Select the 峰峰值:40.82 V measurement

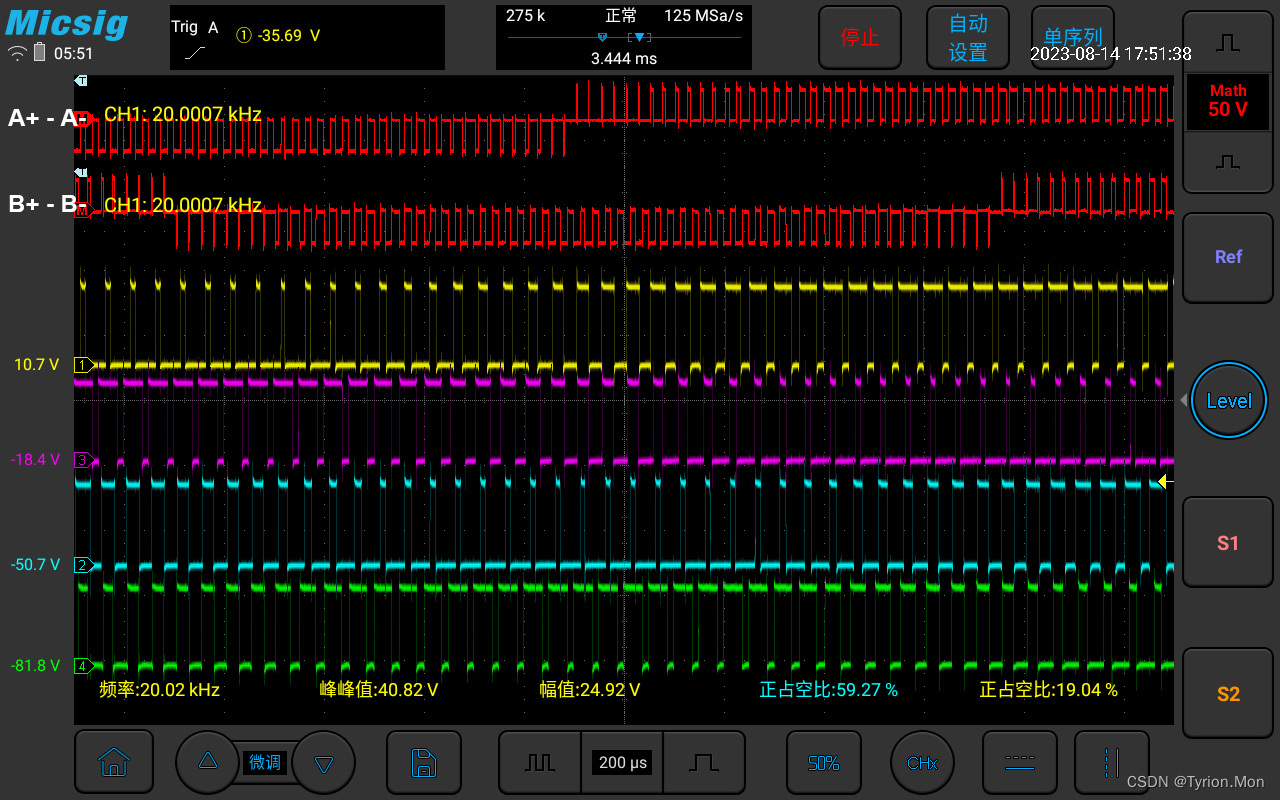379,690
